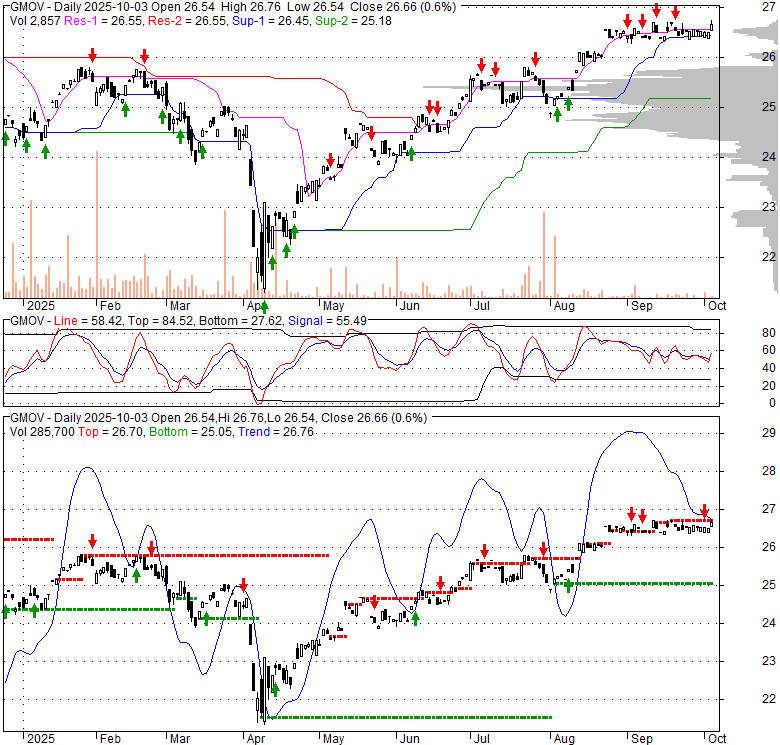780x745 pixels.
Task: Click the green buy arrow below Apr on top chart
Action: click(264, 307)
